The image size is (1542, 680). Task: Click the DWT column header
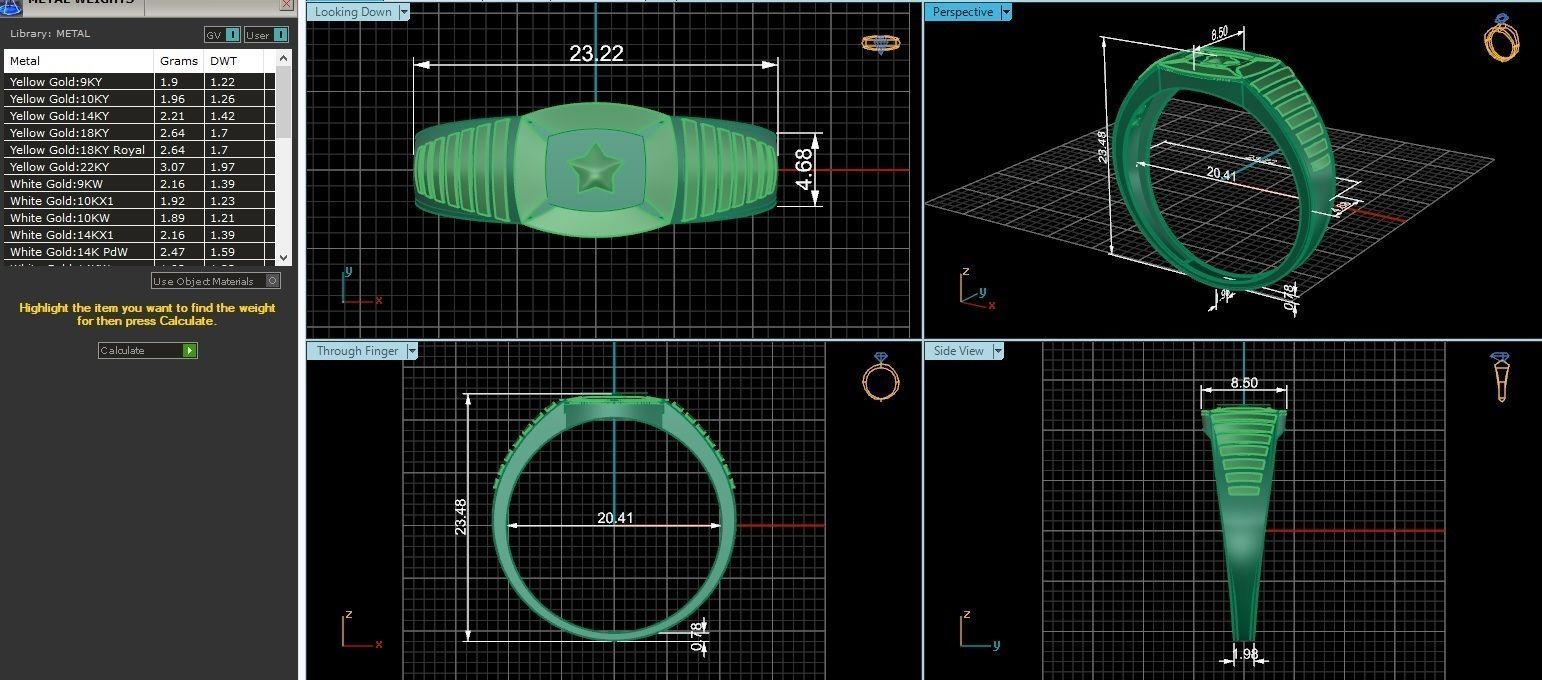coord(234,61)
